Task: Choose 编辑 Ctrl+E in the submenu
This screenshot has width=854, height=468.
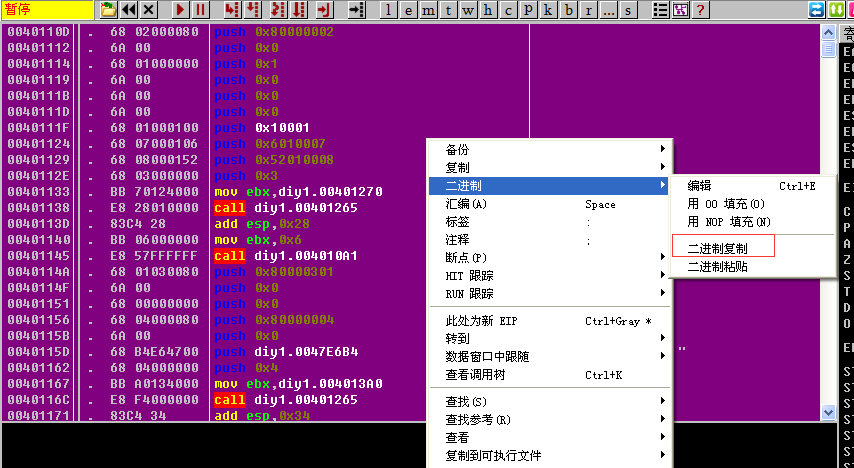Action: point(752,186)
